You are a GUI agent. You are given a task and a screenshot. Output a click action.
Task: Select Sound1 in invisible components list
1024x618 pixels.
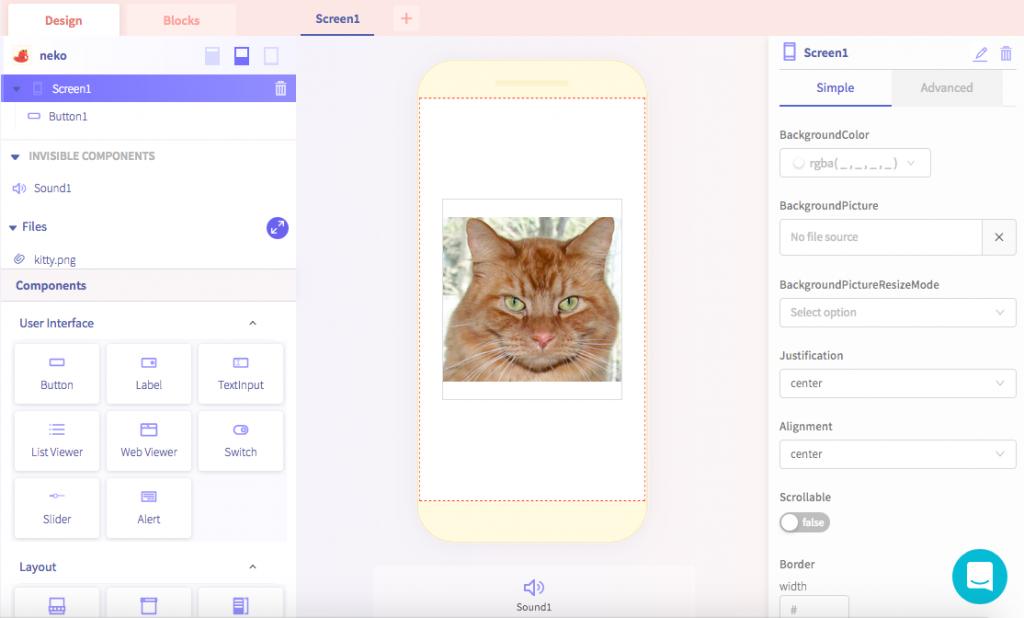[x=52, y=188]
